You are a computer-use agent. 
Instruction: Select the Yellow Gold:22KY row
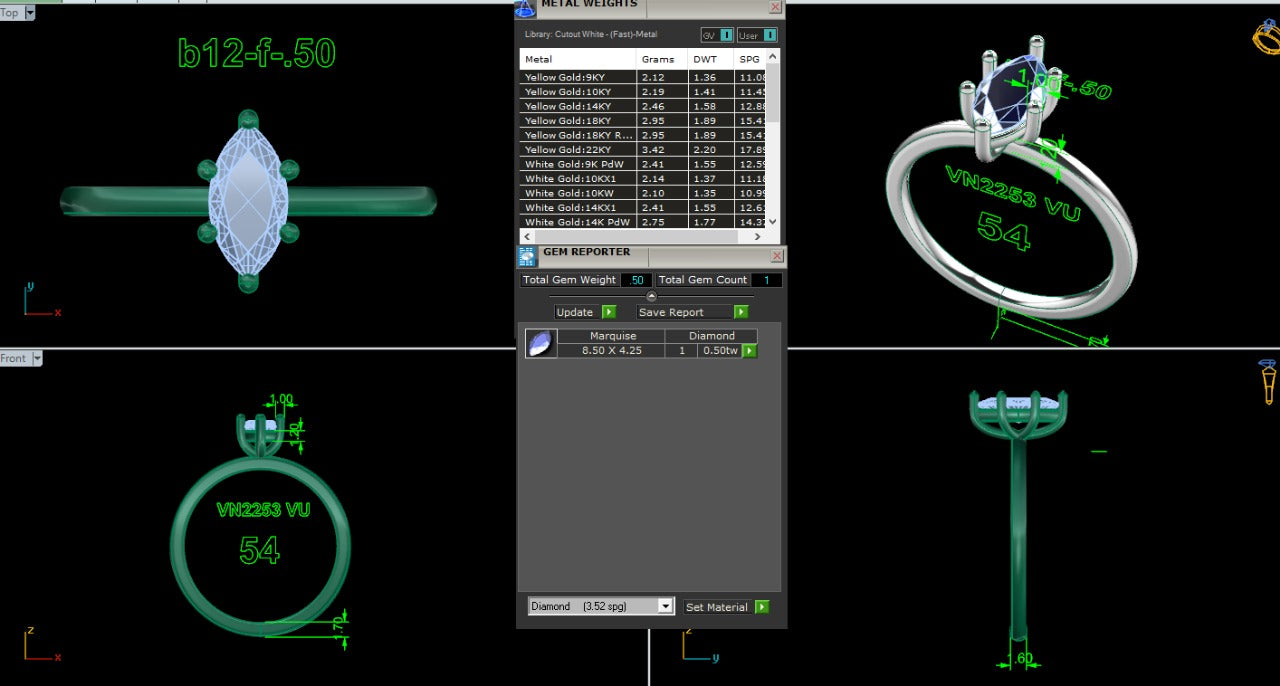(642, 149)
